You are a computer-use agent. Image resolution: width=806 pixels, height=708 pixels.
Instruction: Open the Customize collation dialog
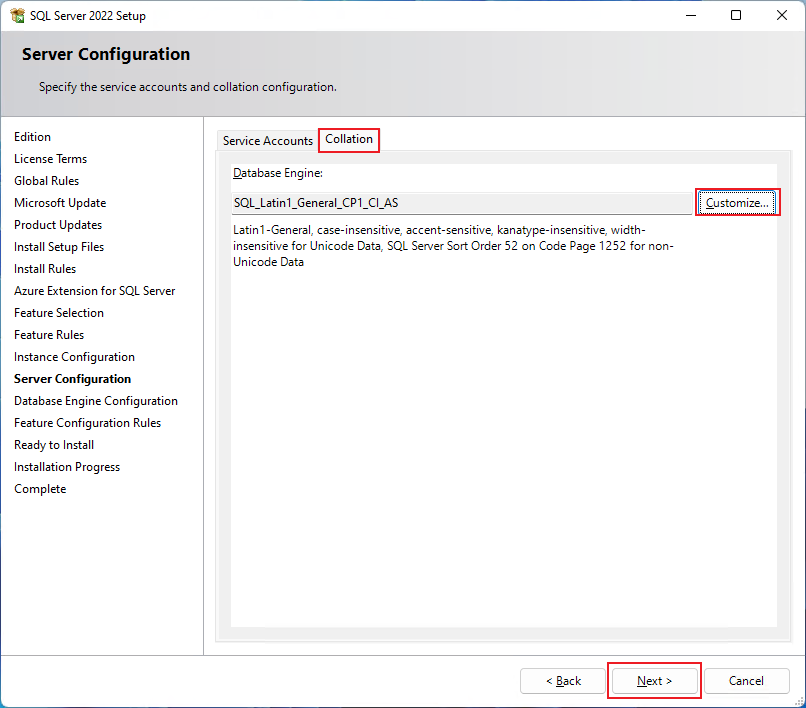pyautogui.click(x=737, y=203)
